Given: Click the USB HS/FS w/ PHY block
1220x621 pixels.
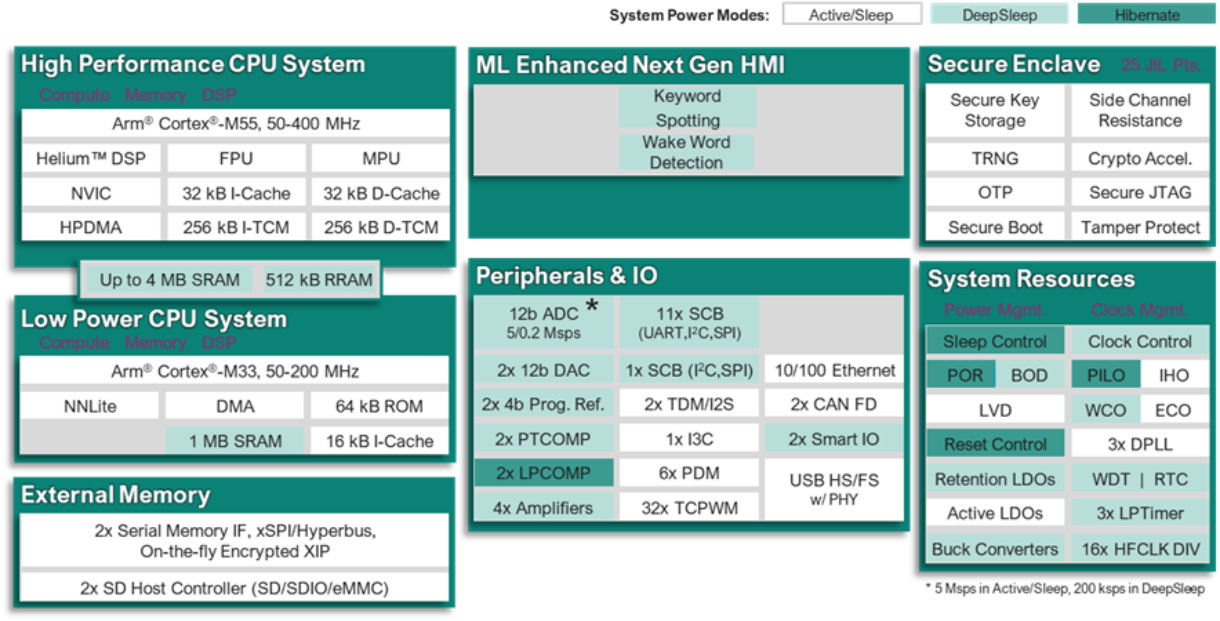Looking at the screenshot, I should pyautogui.click(x=834, y=490).
